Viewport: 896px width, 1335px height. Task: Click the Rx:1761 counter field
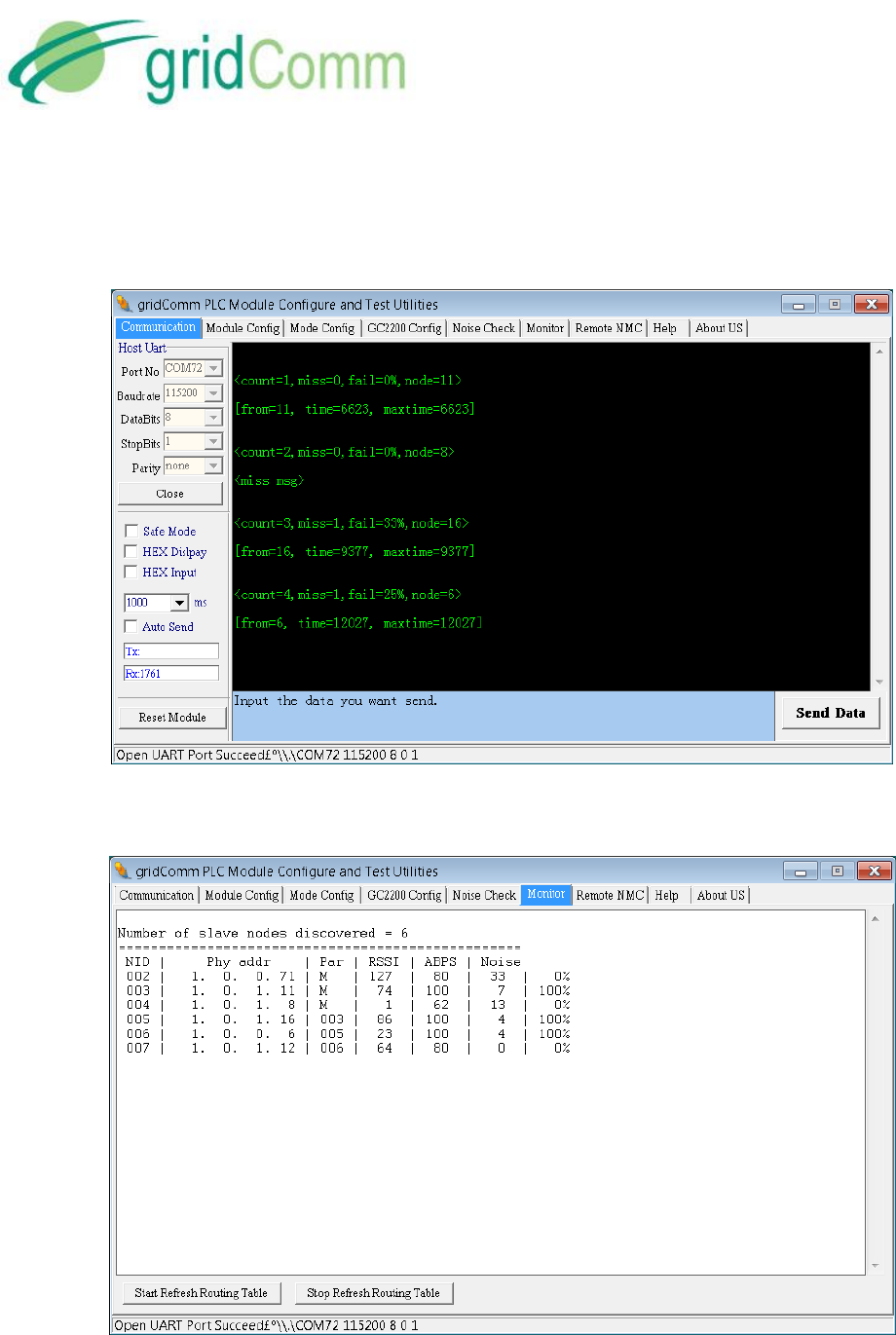point(171,673)
